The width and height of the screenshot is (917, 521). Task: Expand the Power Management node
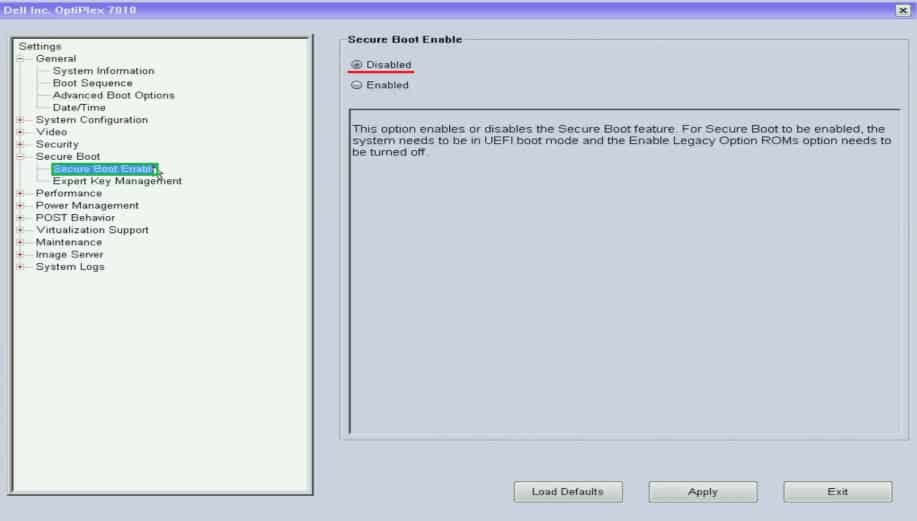[x=20, y=206]
